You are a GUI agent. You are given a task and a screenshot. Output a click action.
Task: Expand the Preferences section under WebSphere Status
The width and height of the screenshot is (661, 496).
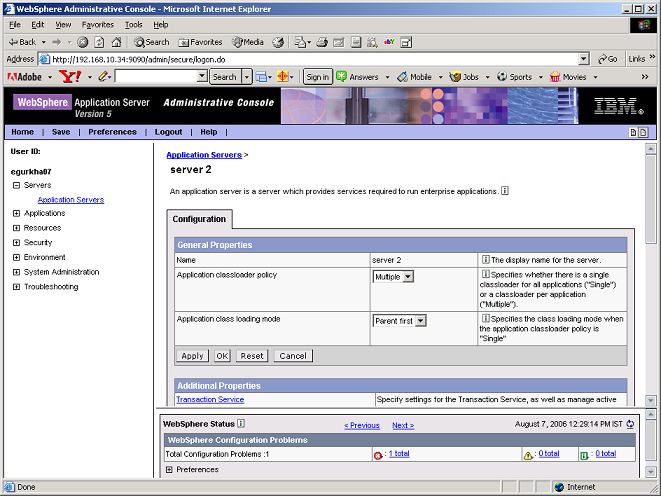[x=169, y=469]
